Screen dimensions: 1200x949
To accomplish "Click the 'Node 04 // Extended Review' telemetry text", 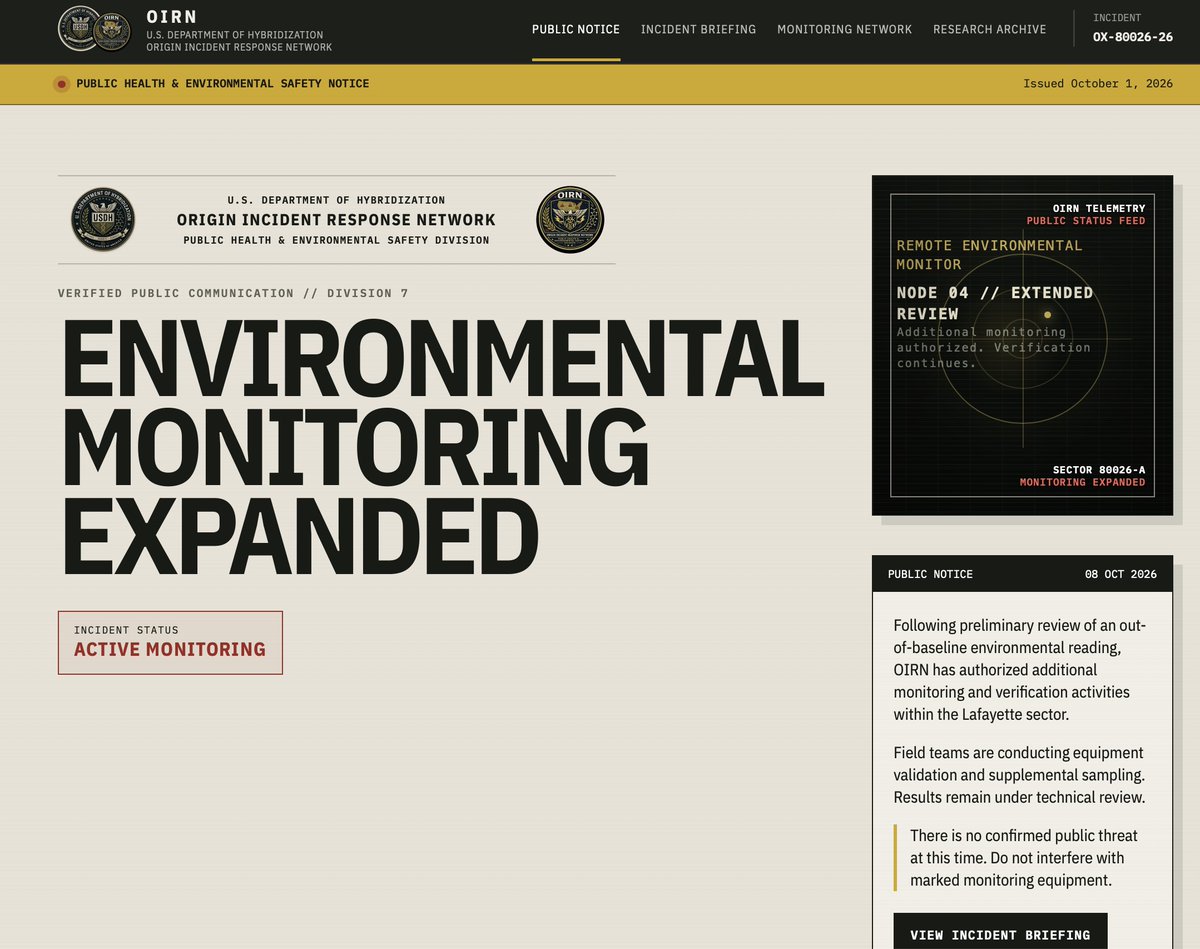I will (x=995, y=303).
